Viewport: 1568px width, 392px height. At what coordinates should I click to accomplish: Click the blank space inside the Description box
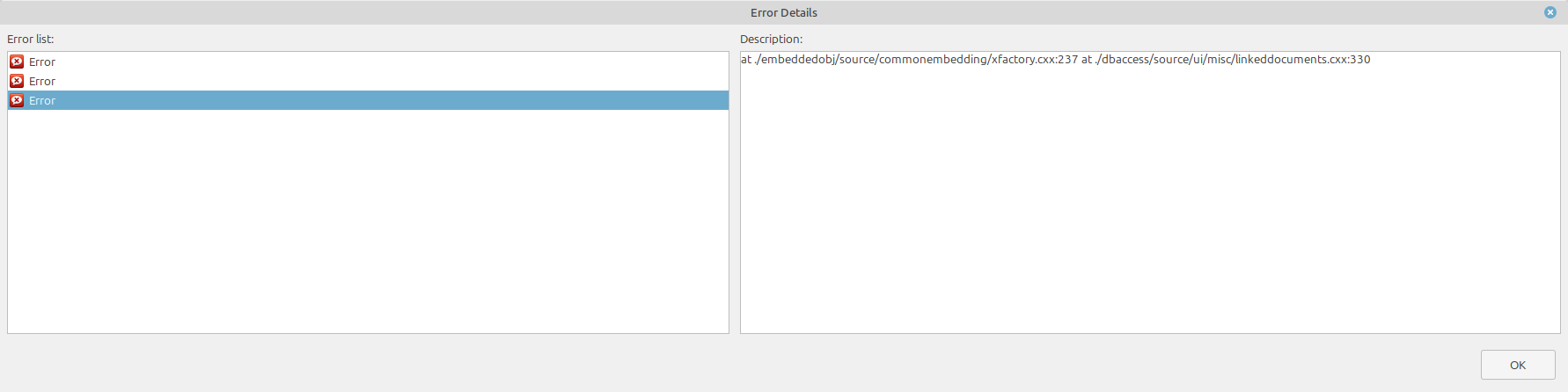(x=1149, y=202)
